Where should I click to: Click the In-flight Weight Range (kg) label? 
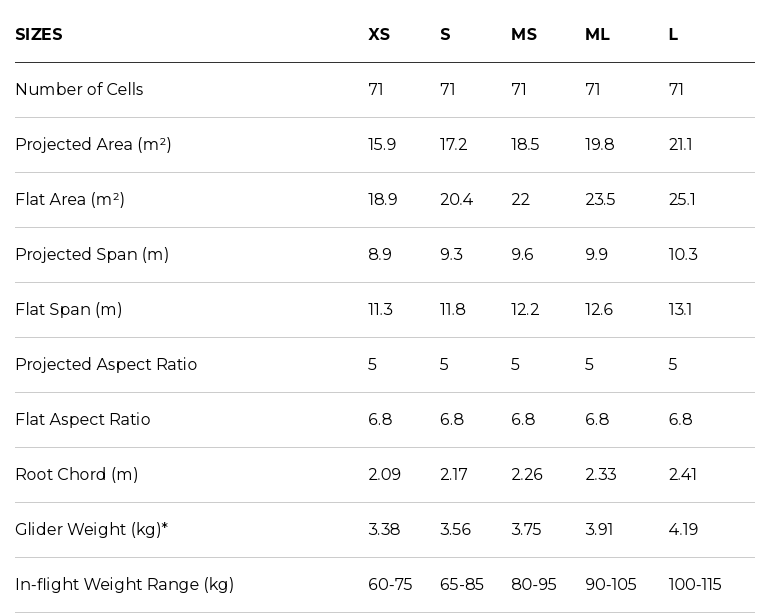click(x=125, y=584)
